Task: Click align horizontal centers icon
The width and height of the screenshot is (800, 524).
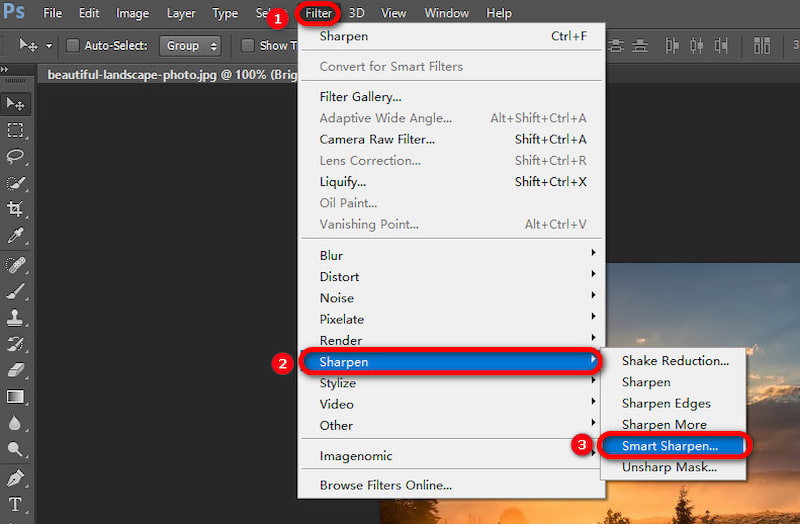Action: pyautogui.click(x=696, y=45)
